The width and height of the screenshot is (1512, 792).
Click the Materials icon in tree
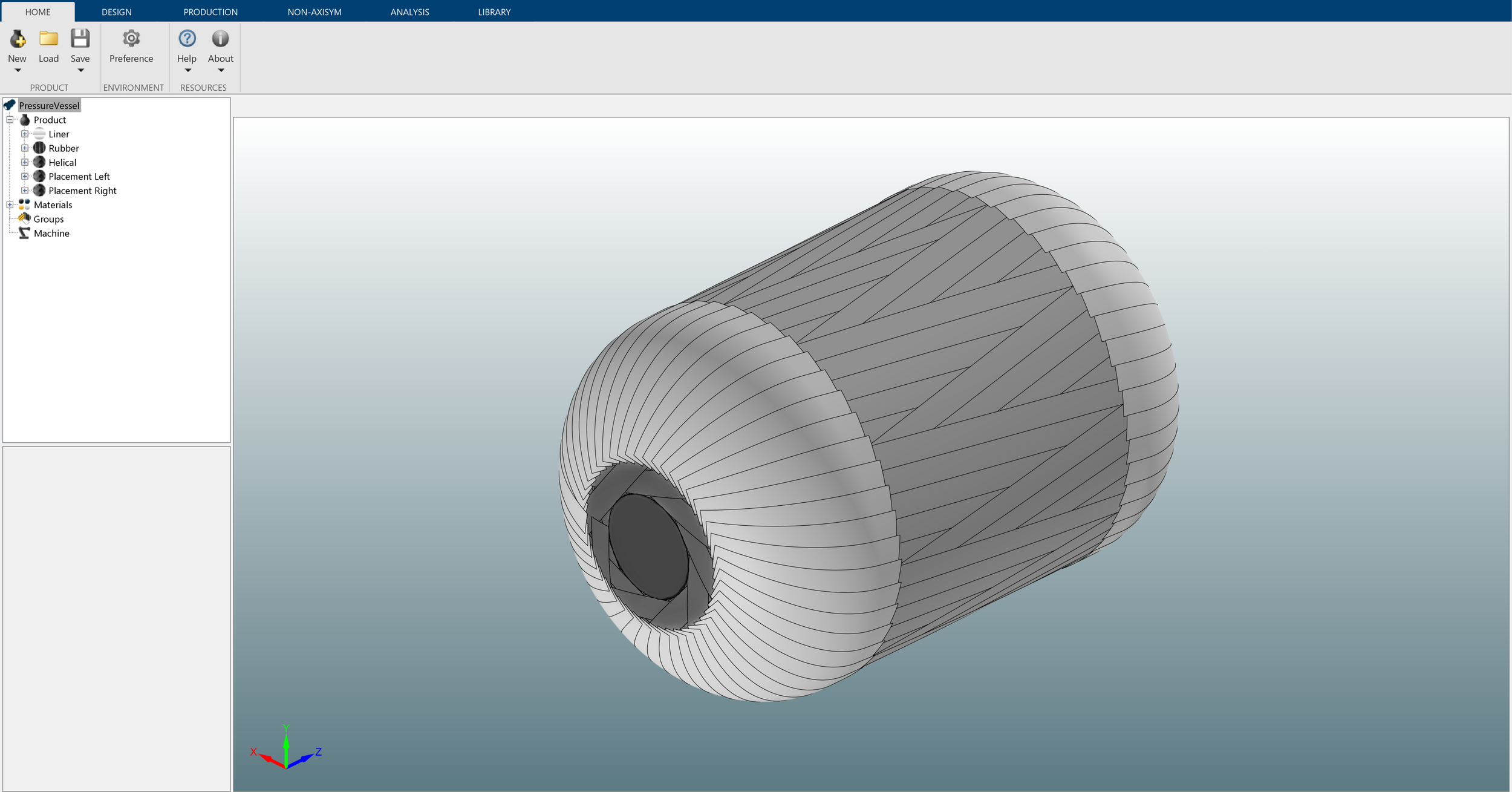pos(24,205)
